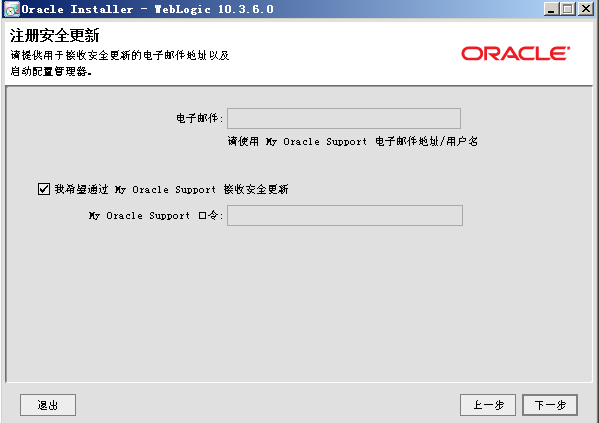Click the Oracle Installer title bar icon
Screen dimensions: 599x423
(x=11, y=9)
